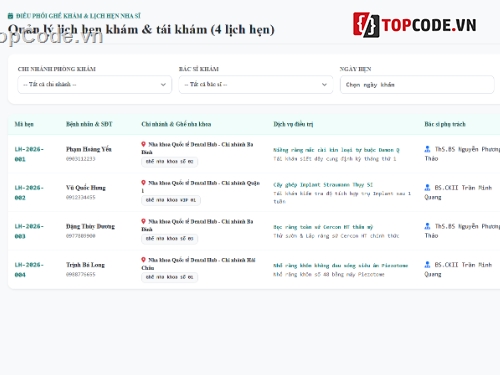Click the 'Dịch vụ điều trị' column header
Image resolution: width=500 pixels, height=375 pixels.
(x=293, y=124)
